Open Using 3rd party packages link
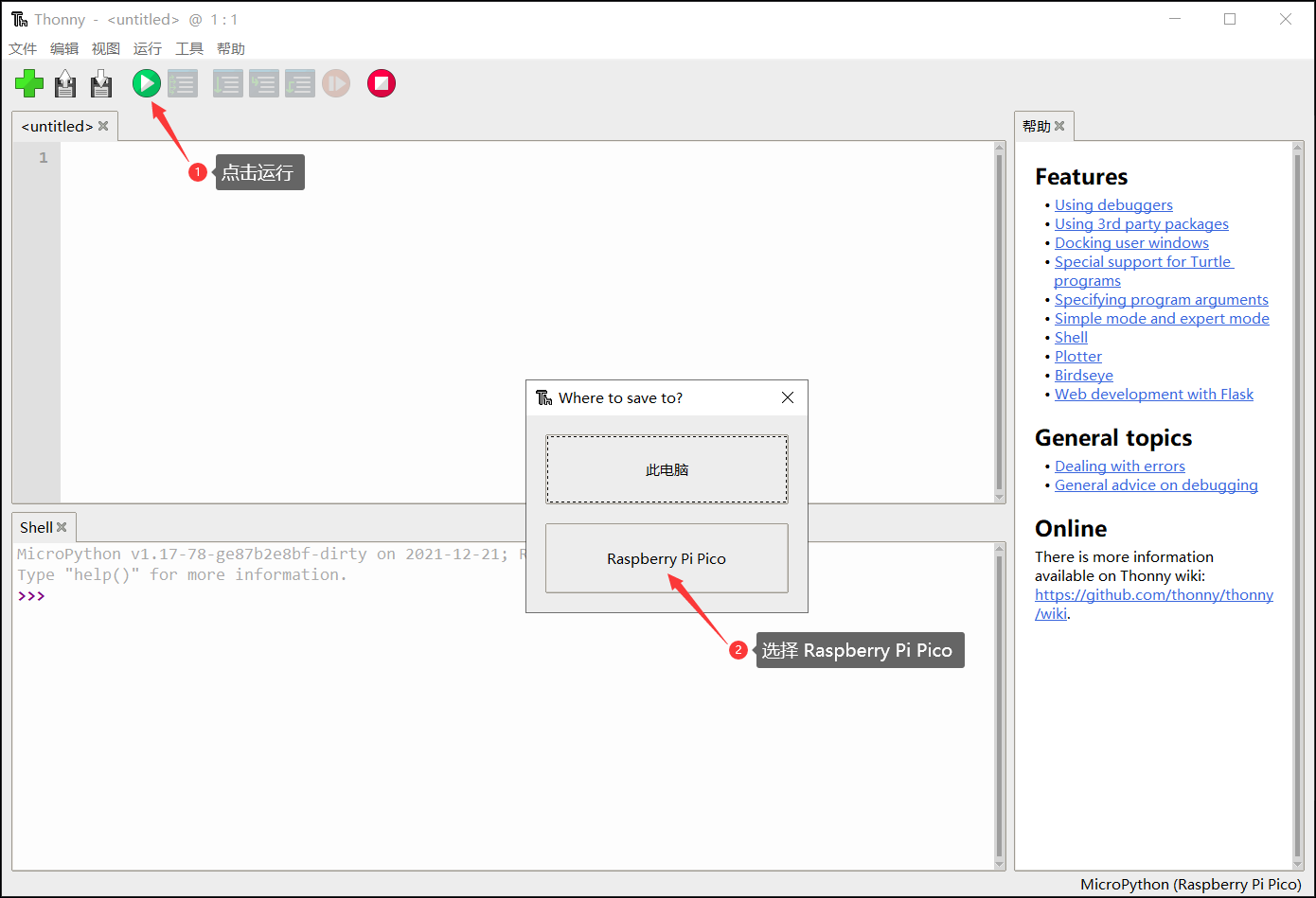This screenshot has height=898, width=1316. (1142, 223)
